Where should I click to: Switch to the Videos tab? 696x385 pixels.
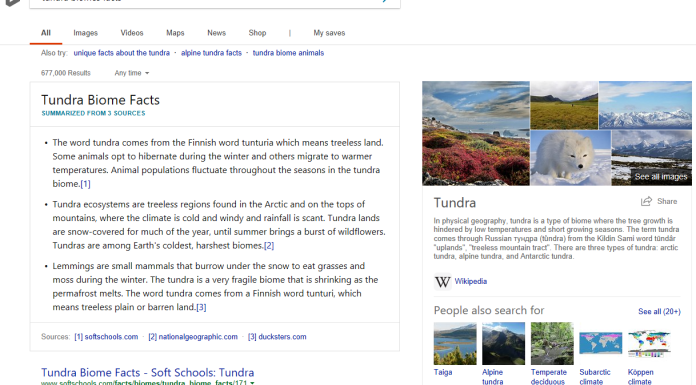coord(132,33)
